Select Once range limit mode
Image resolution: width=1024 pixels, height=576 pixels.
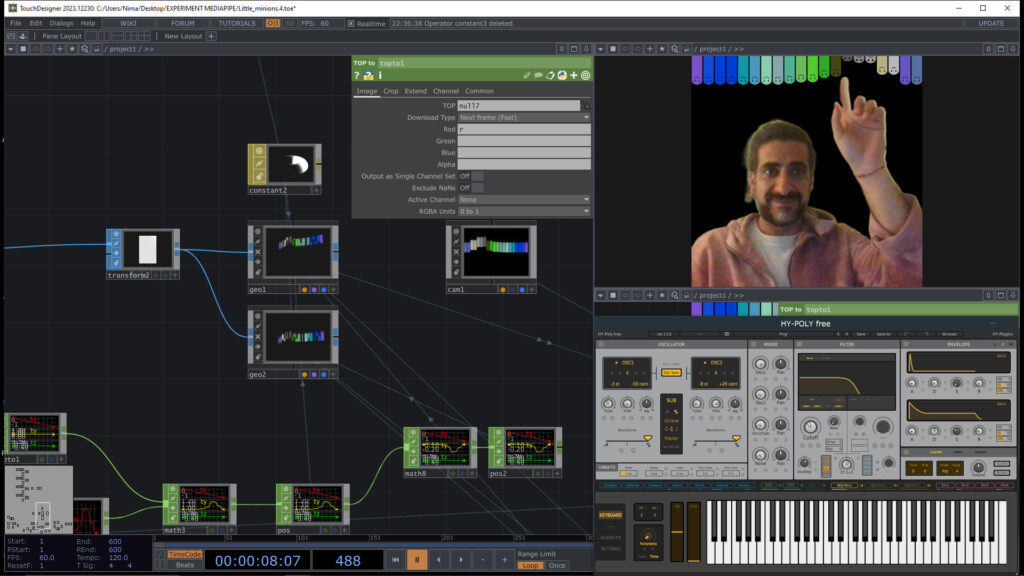[x=557, y=565]
